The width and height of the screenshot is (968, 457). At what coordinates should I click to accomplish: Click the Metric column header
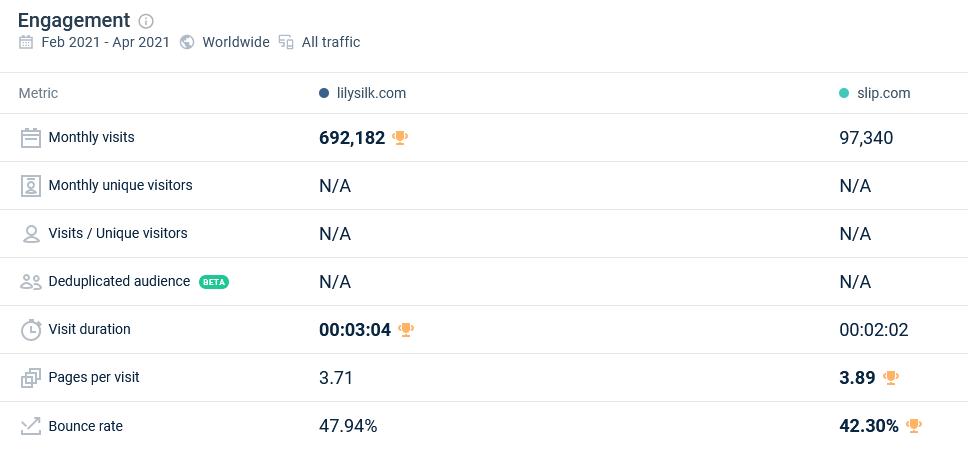point(38,93)
